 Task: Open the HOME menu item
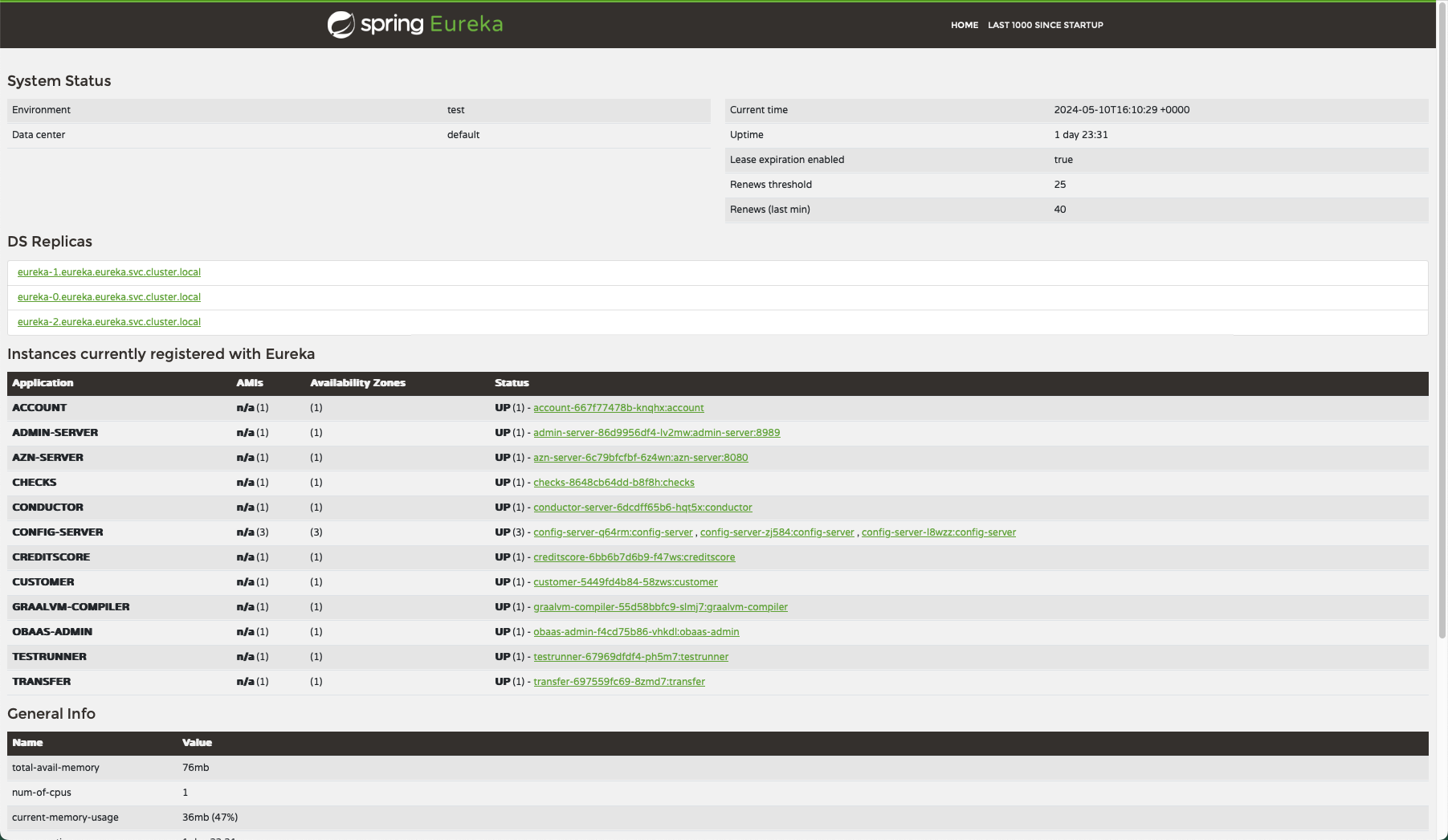[x=964, y=25]
